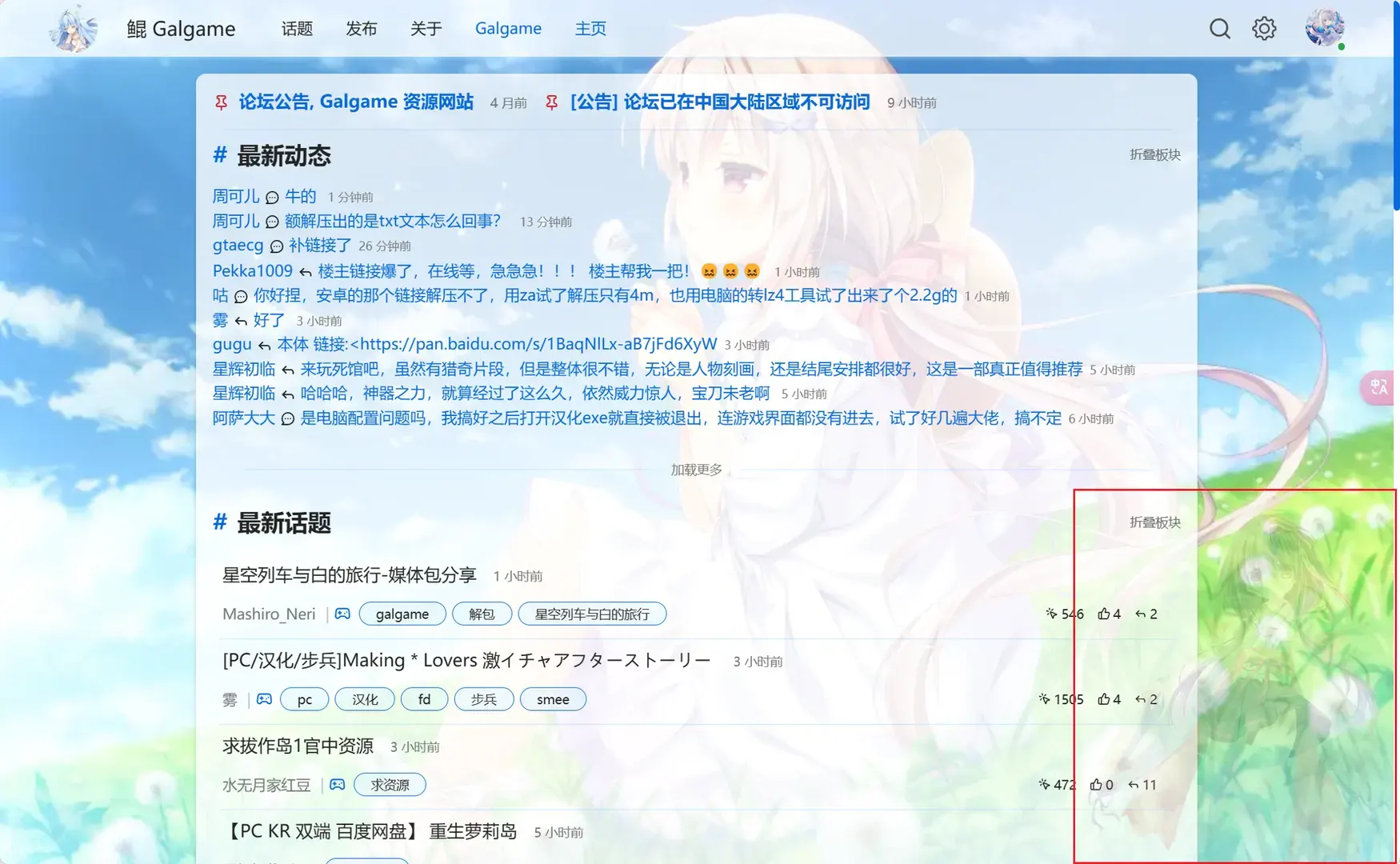Filter by the 求资源 tag
Image resolution: width=1400 pixels, height=864 pixels.
tap(390, 785)
